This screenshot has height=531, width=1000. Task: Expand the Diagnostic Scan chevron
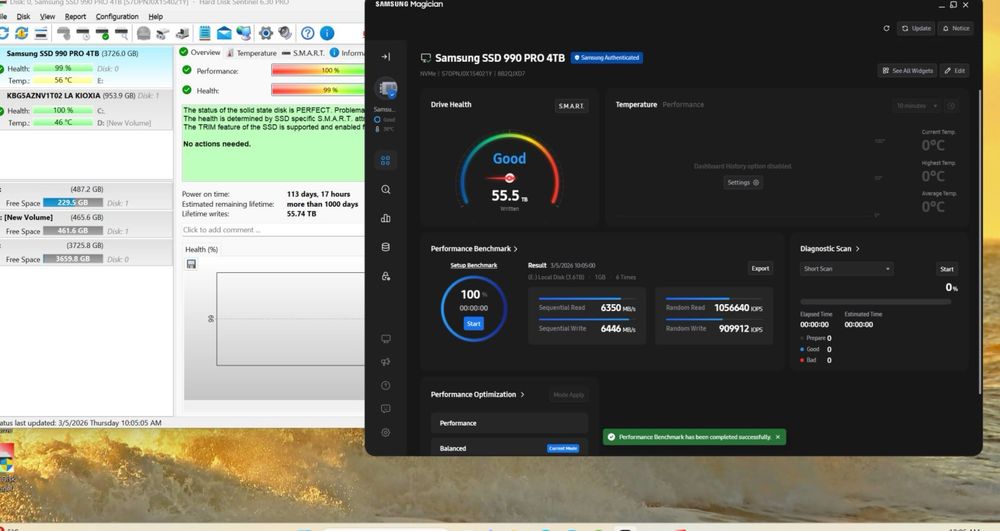(858, 249)
